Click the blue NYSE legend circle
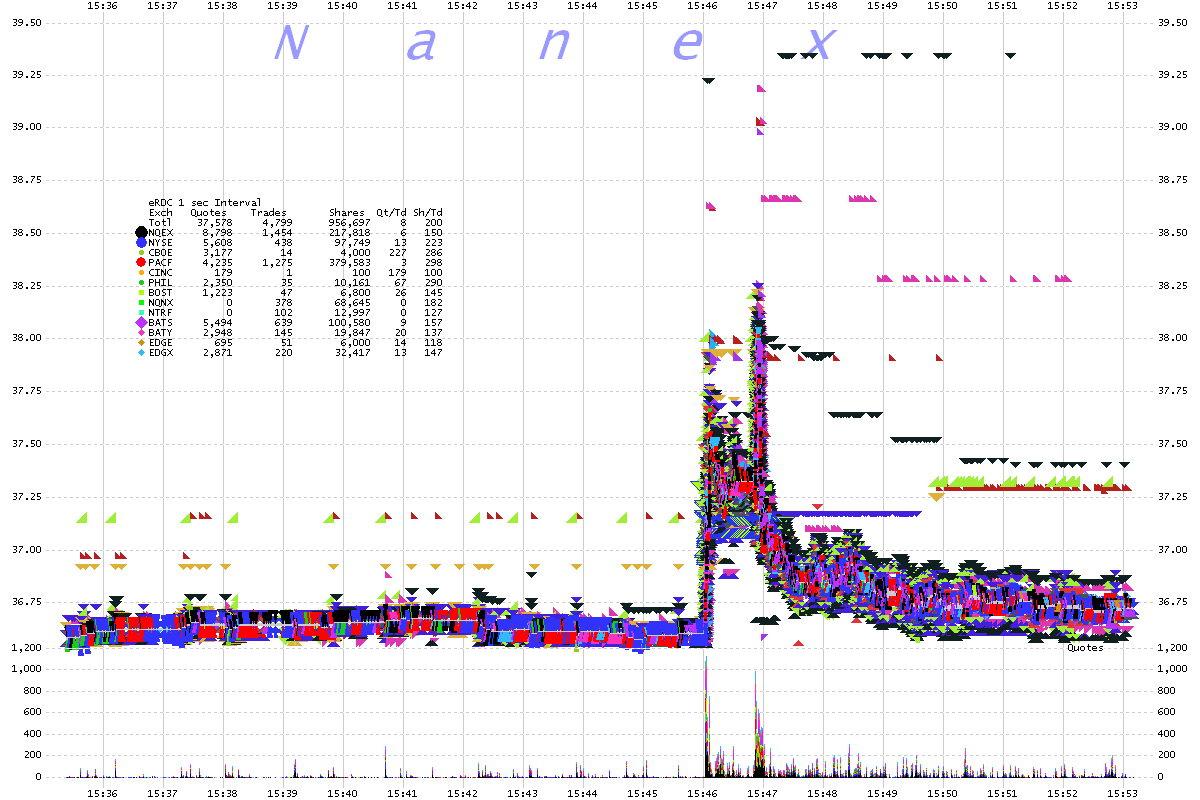 141,242
